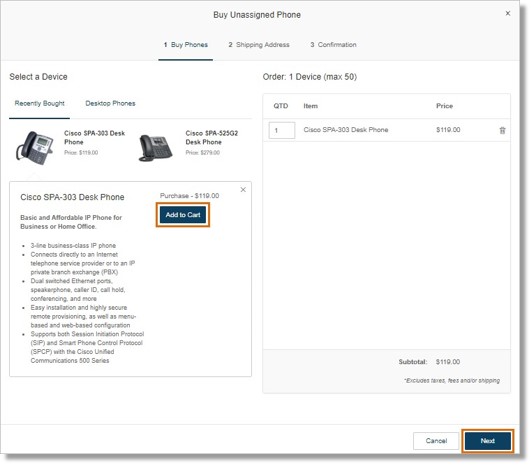
Task: Click the Price: $279.00 text
Action: 203,153
